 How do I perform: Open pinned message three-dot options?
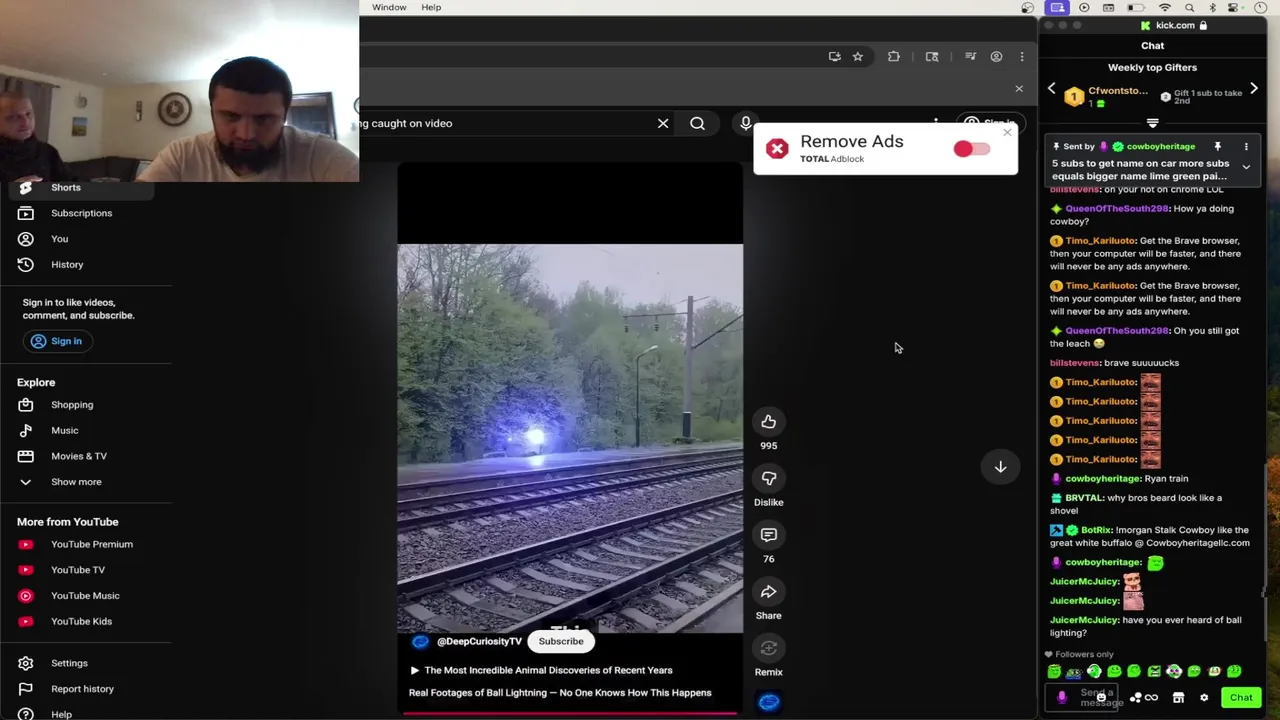pyautogui.click(x=1246, y=146)
